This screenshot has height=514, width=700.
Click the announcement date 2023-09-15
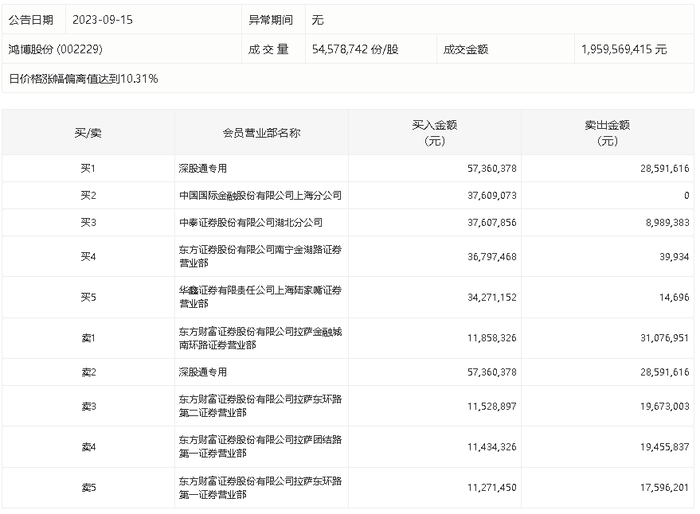tap(102, 20)
